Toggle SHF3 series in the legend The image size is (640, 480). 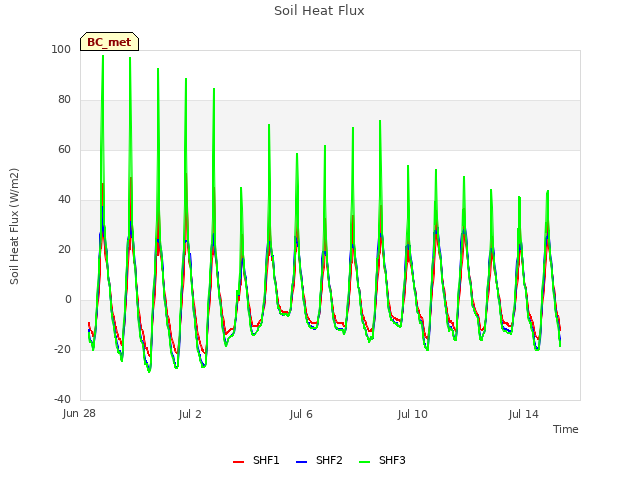tap(382, 460)
